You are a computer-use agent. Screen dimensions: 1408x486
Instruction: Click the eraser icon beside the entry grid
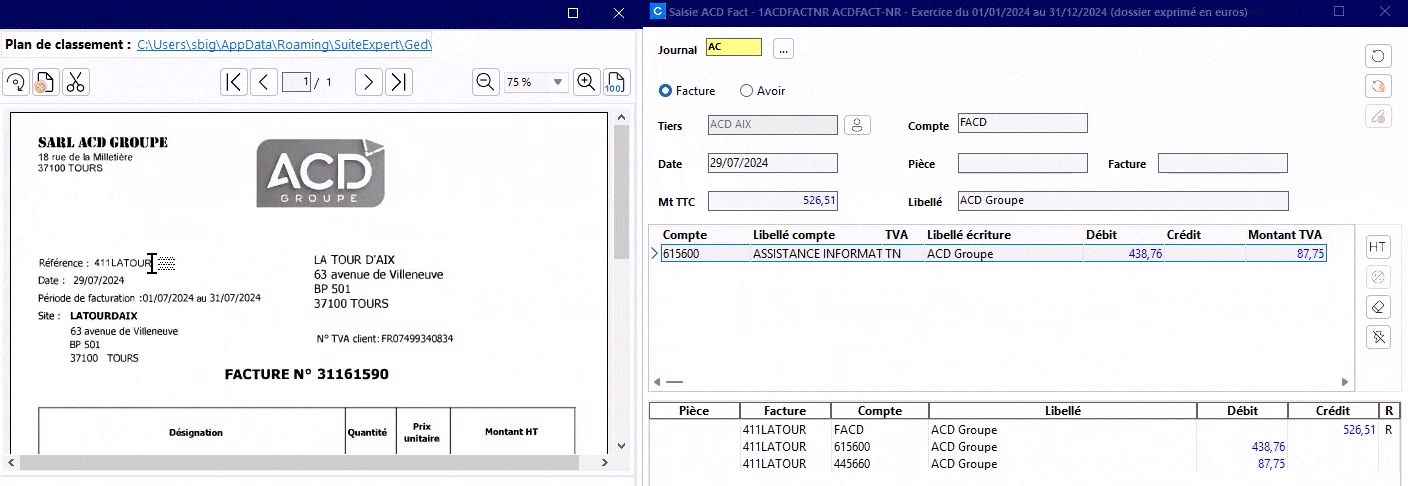click(x=1378, y=306)
